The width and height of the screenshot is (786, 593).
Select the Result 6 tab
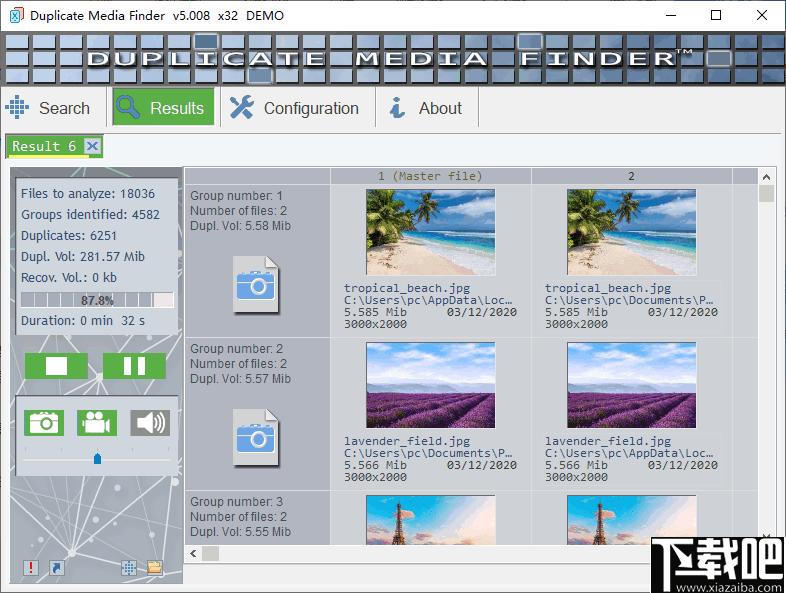(x=44, y=146)
